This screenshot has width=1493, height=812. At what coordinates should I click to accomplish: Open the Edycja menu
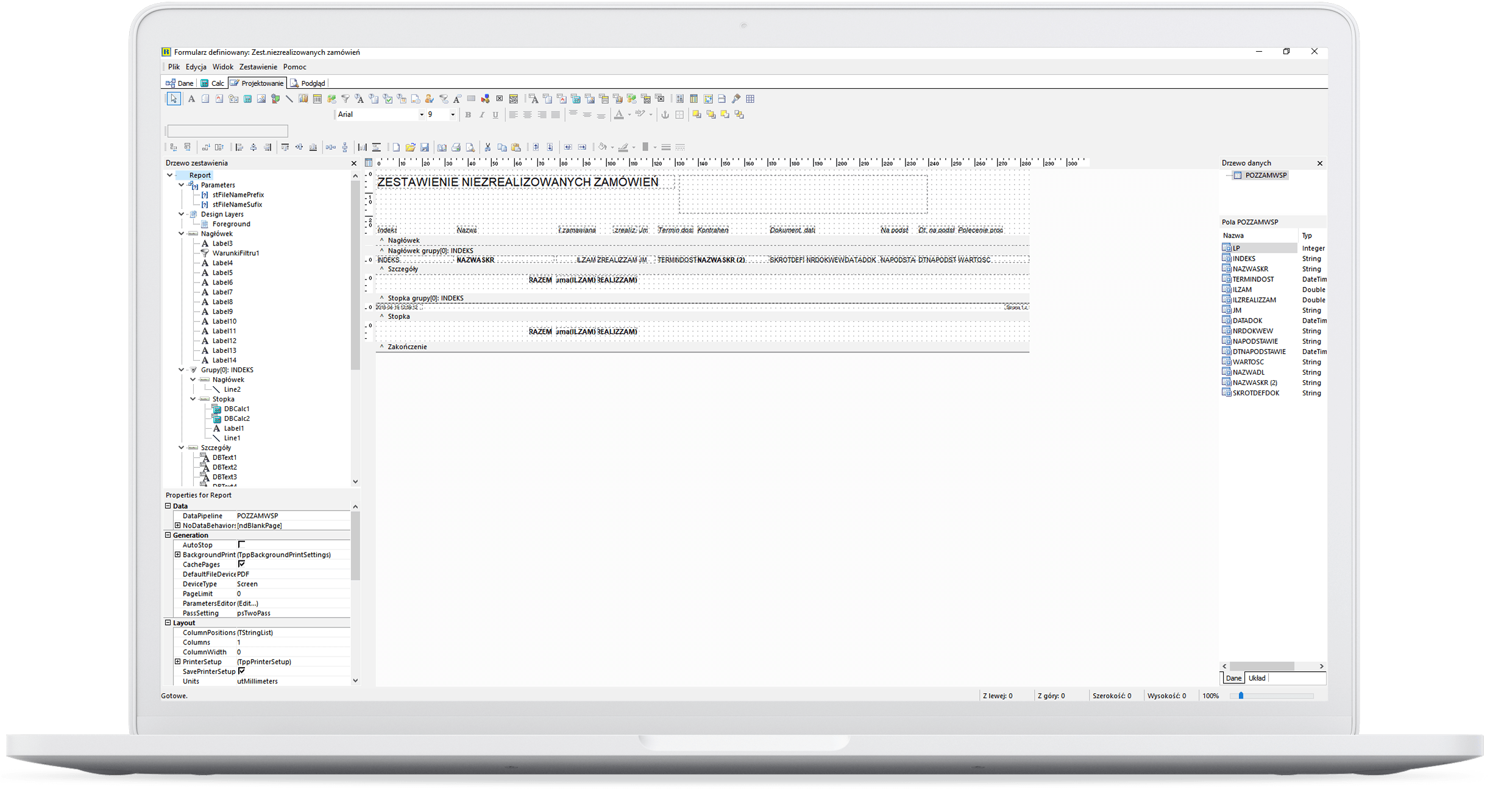(196, 67)
